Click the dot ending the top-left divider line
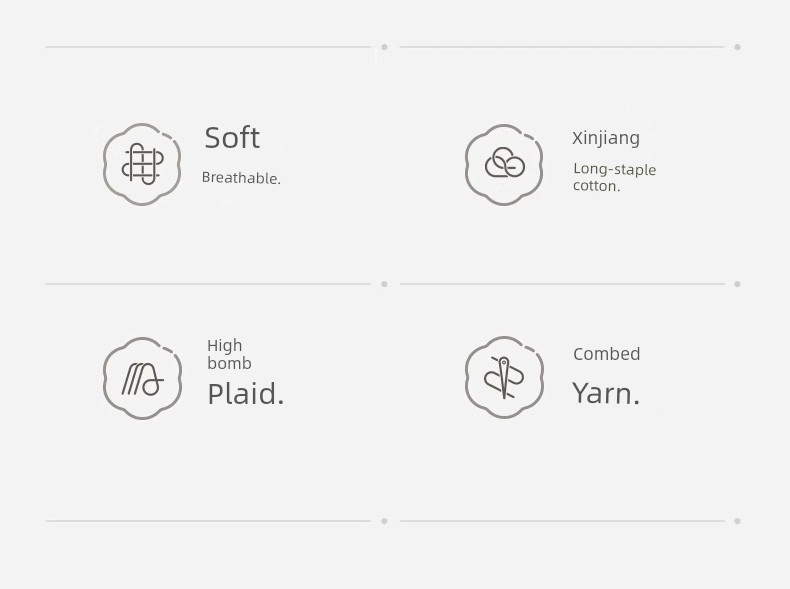Image resolution: width=790 pixels, height=589 pixels. 384,47
